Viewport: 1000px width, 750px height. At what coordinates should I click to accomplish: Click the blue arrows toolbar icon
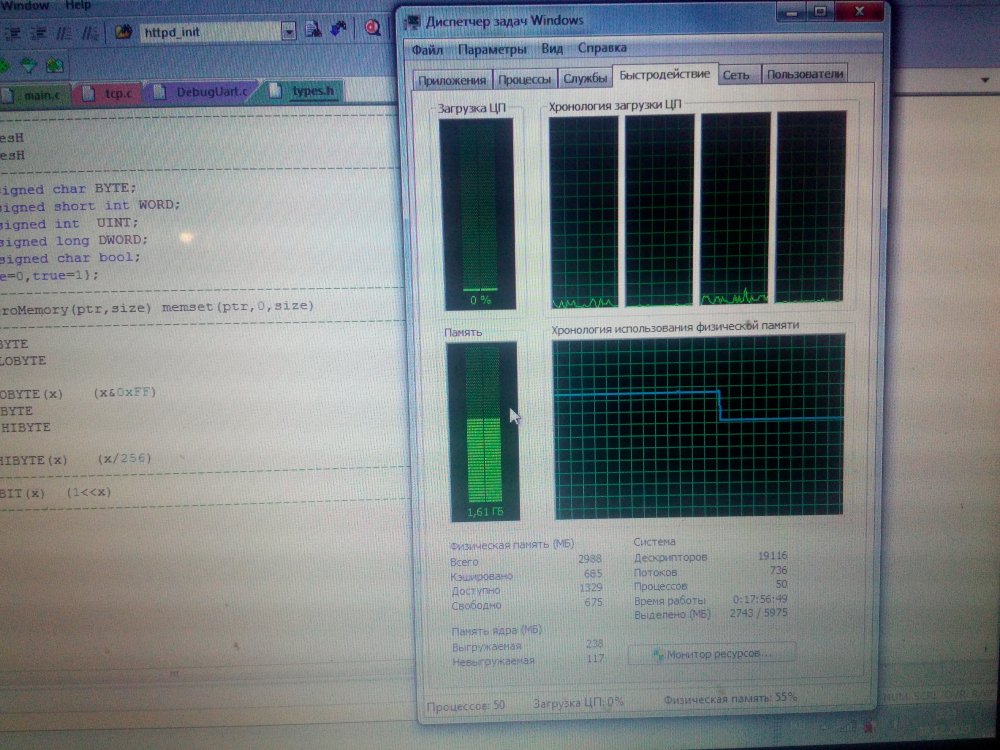pos(338,30)
